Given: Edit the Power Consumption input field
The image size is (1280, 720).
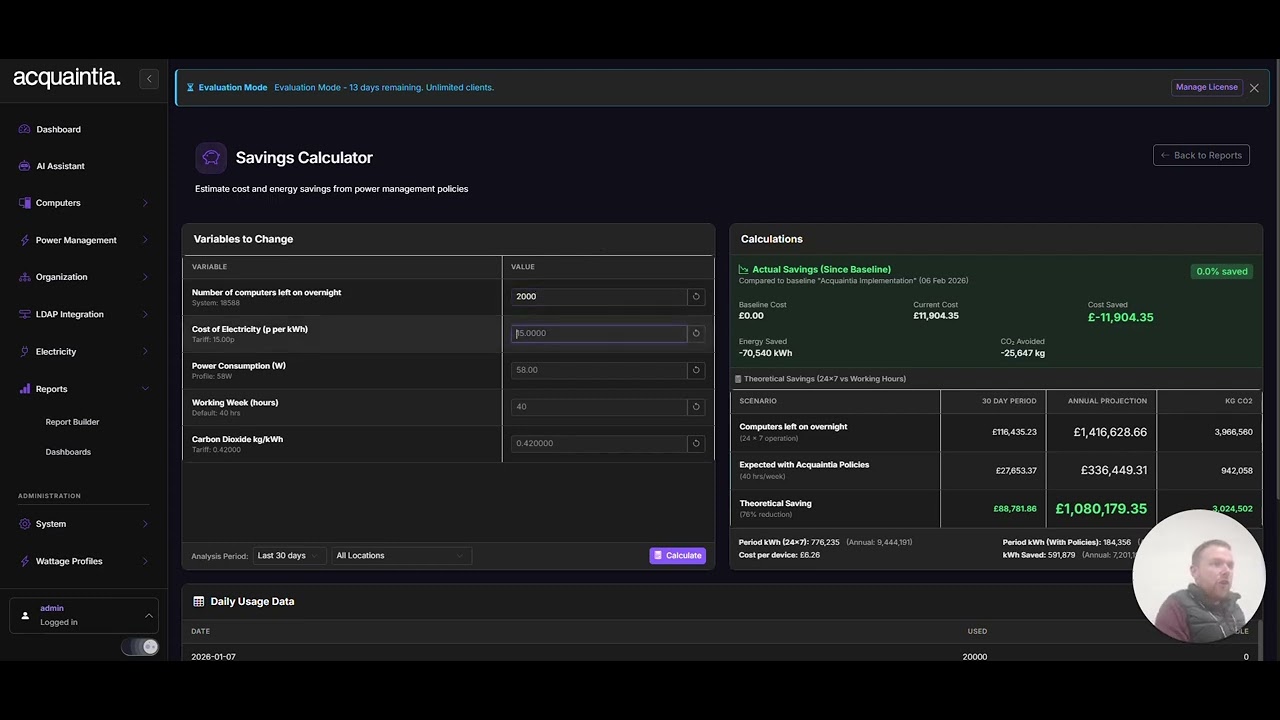Looking at the screenshot, I should [599, 370].
